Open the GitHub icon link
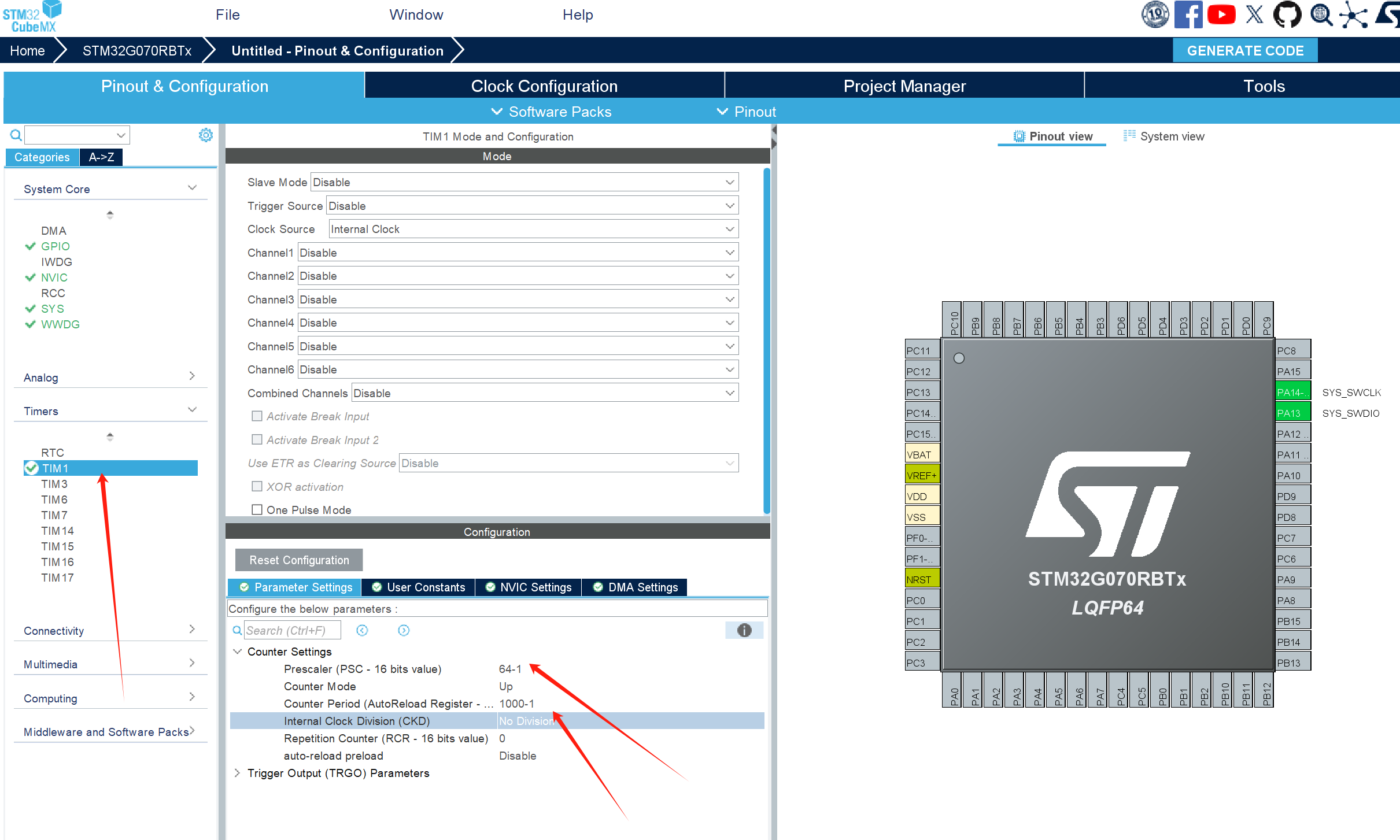The image size is (1400, 840). coord(1287,14)
